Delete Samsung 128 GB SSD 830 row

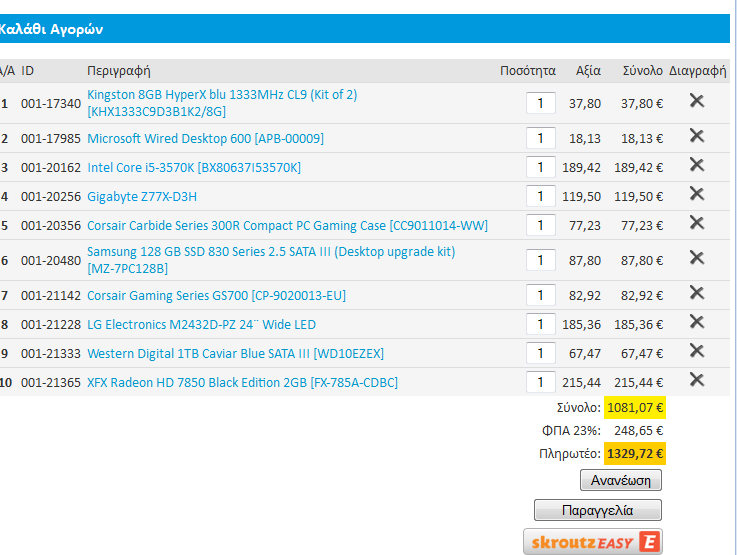[697, 258]
